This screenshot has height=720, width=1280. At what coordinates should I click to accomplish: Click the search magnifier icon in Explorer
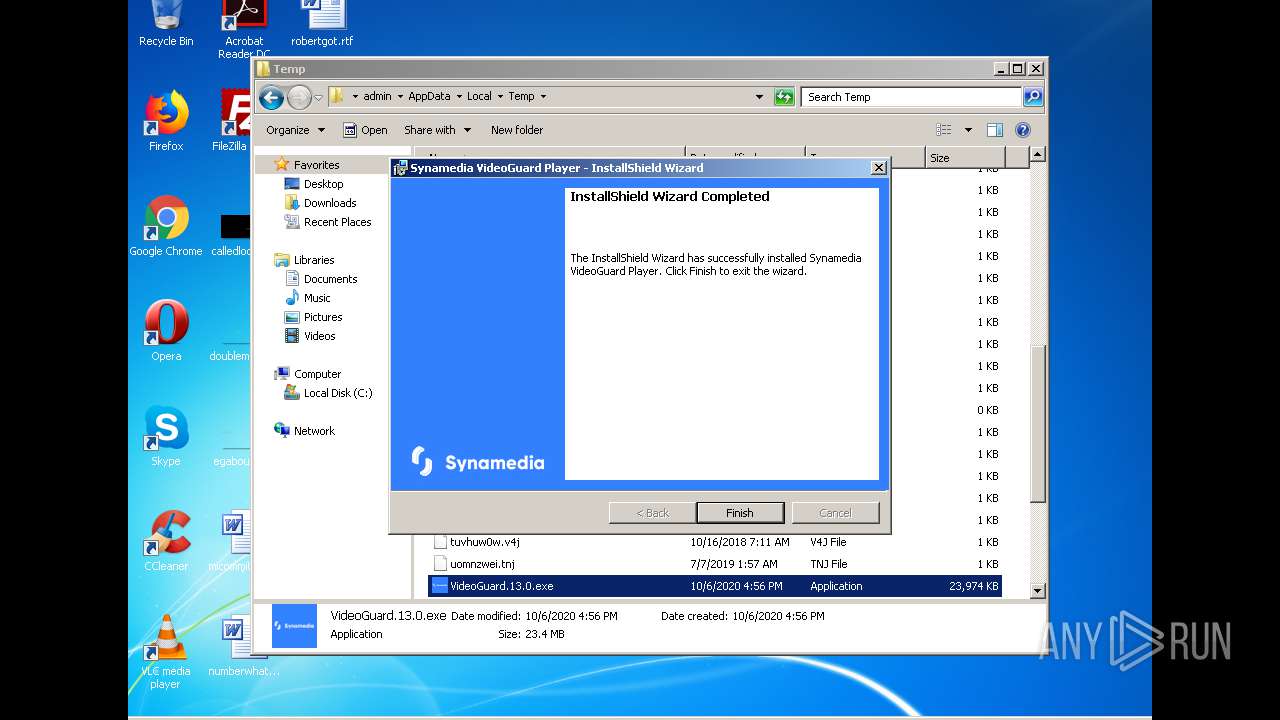(x=1033, y=97)
